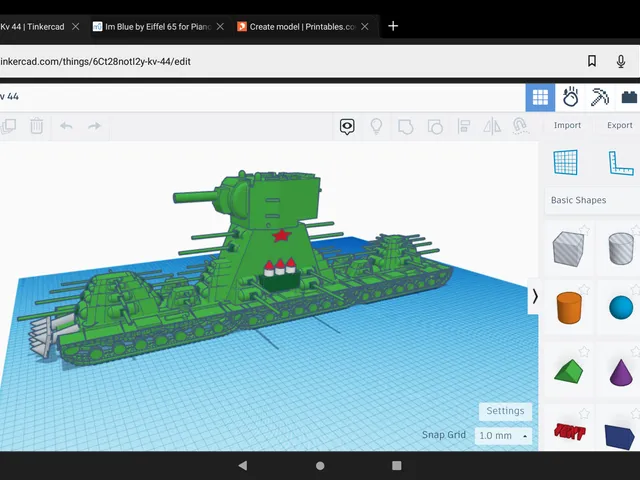Switch to the Bricks mode icon

629,98
